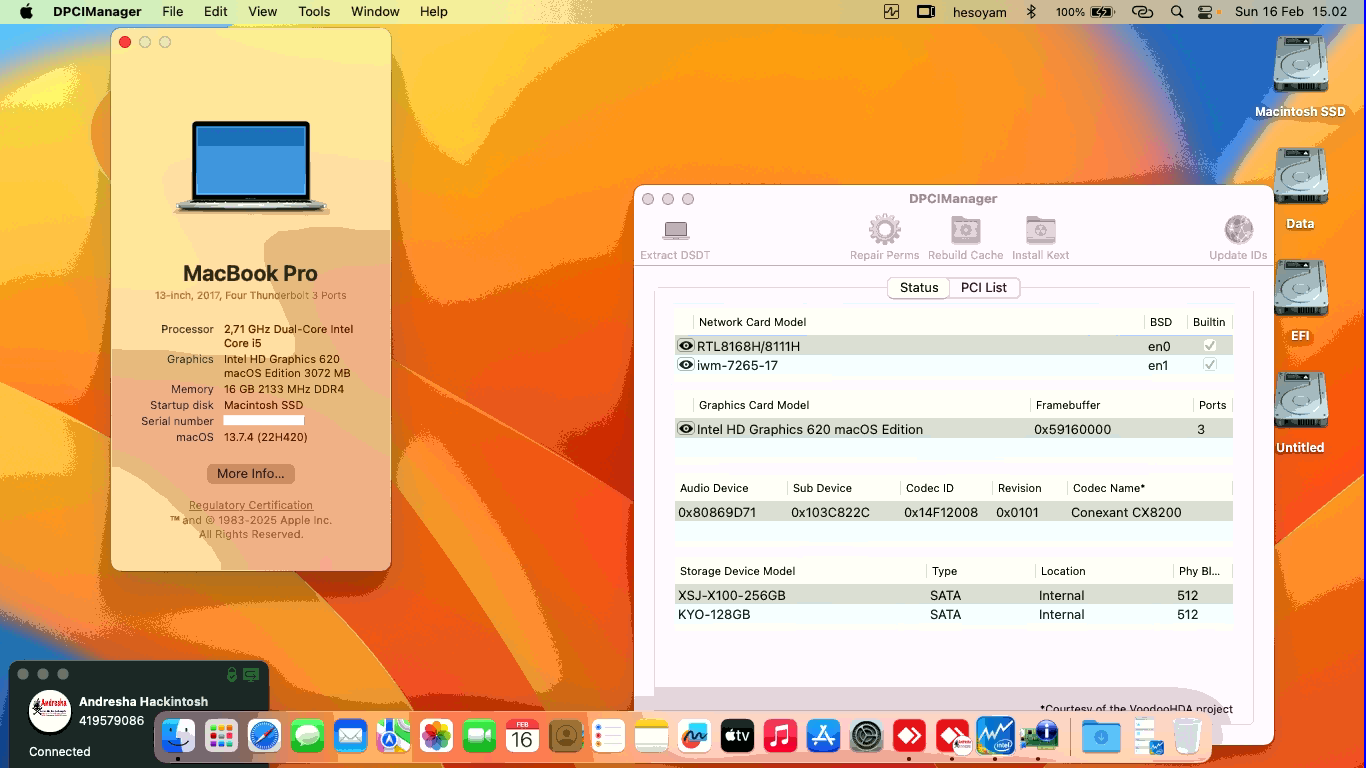Screen dimensions: 1366x768
Task: Open Launchpad from the dock
Action: [221, 737]
